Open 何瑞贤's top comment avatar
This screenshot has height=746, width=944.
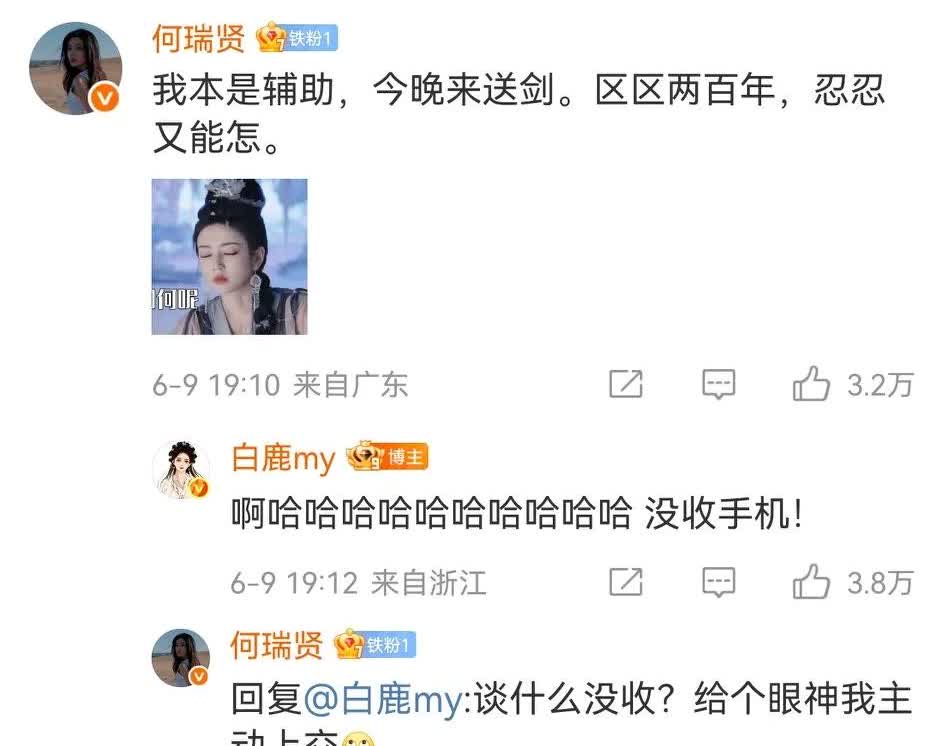click(x=76, y=69)
